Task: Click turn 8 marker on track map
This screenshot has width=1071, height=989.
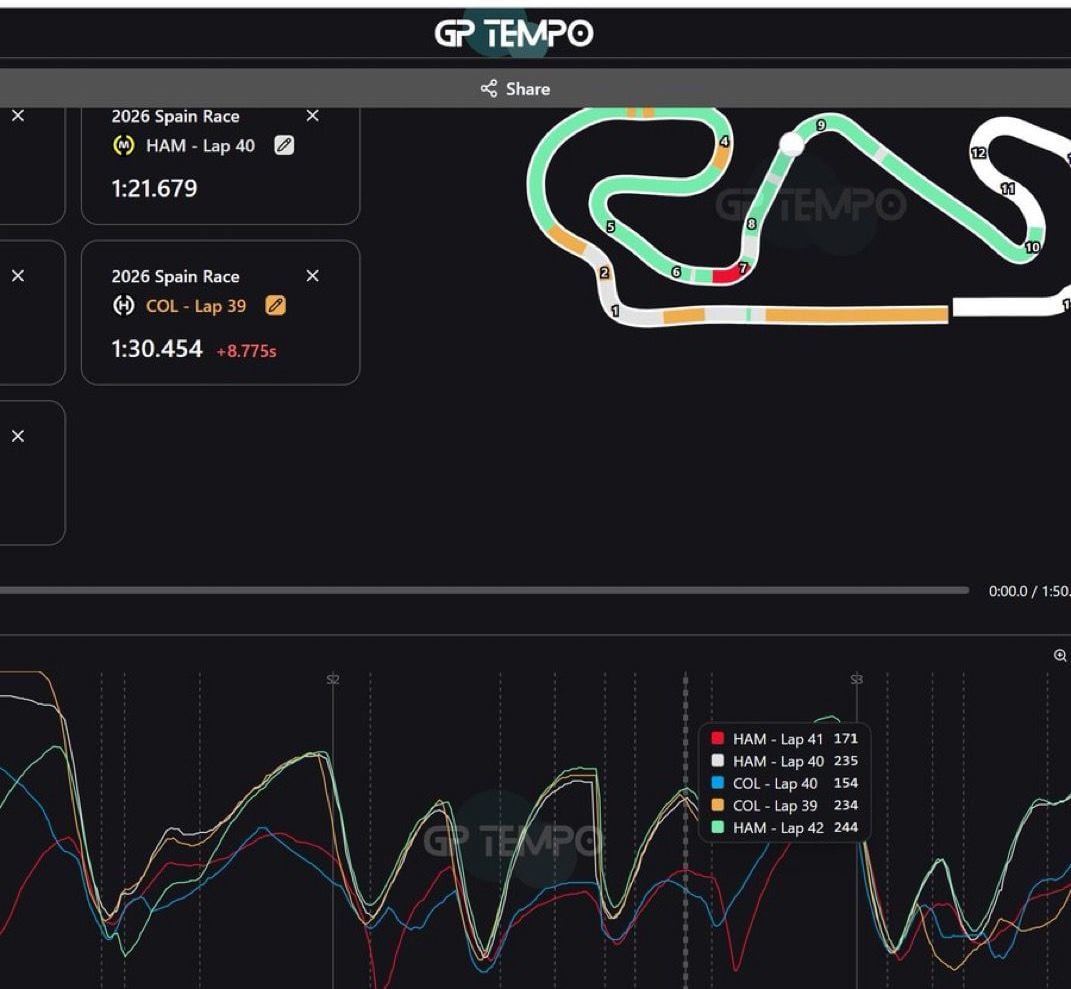Action: pos(751,223)
